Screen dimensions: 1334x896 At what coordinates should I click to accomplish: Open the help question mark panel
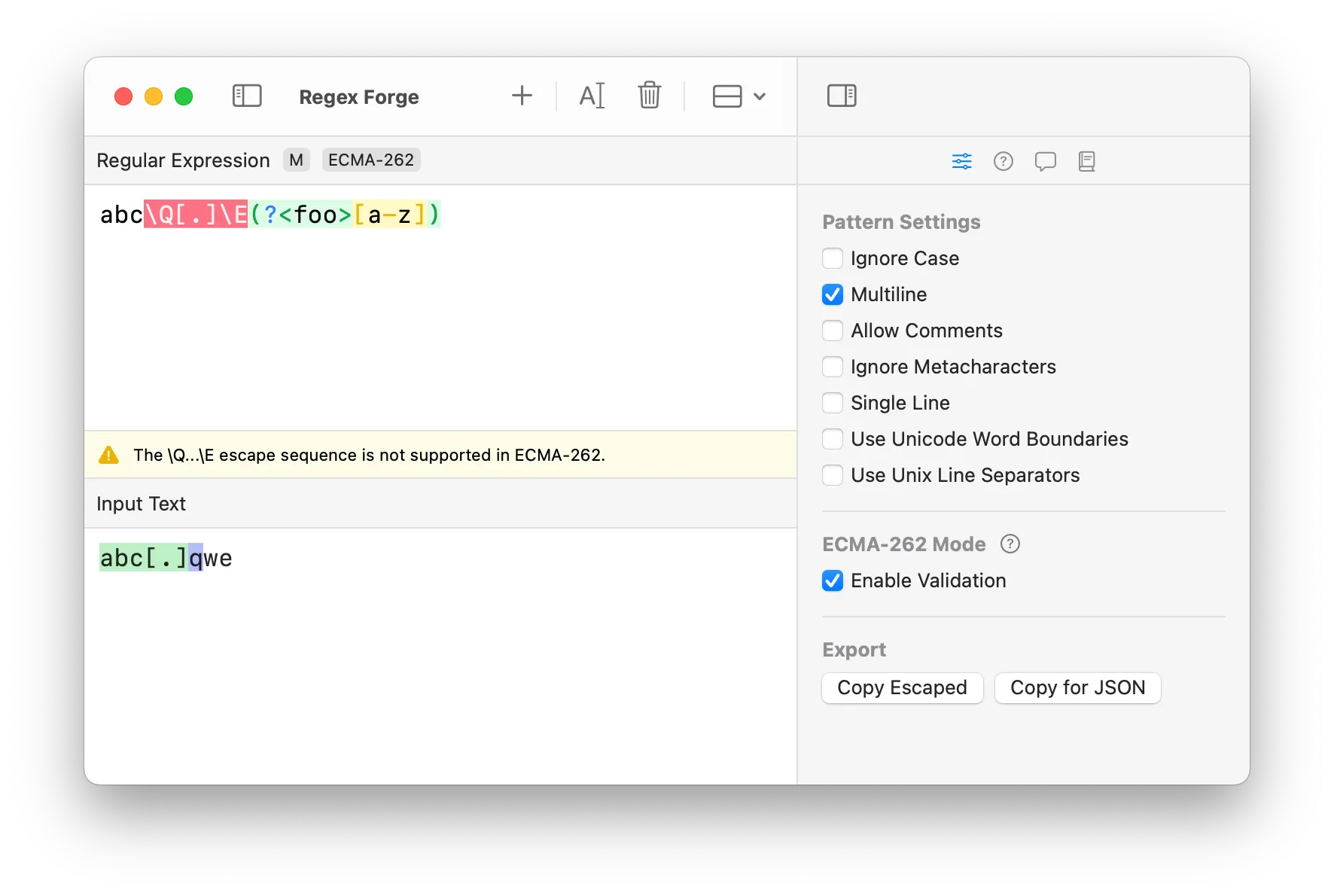(1004, 160)
